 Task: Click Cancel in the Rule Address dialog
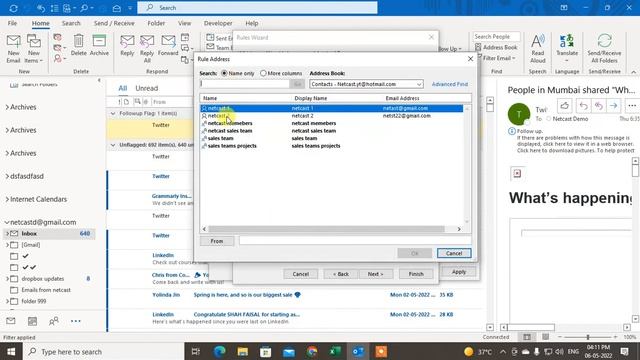pyautogui.click(x=454, y=253)
